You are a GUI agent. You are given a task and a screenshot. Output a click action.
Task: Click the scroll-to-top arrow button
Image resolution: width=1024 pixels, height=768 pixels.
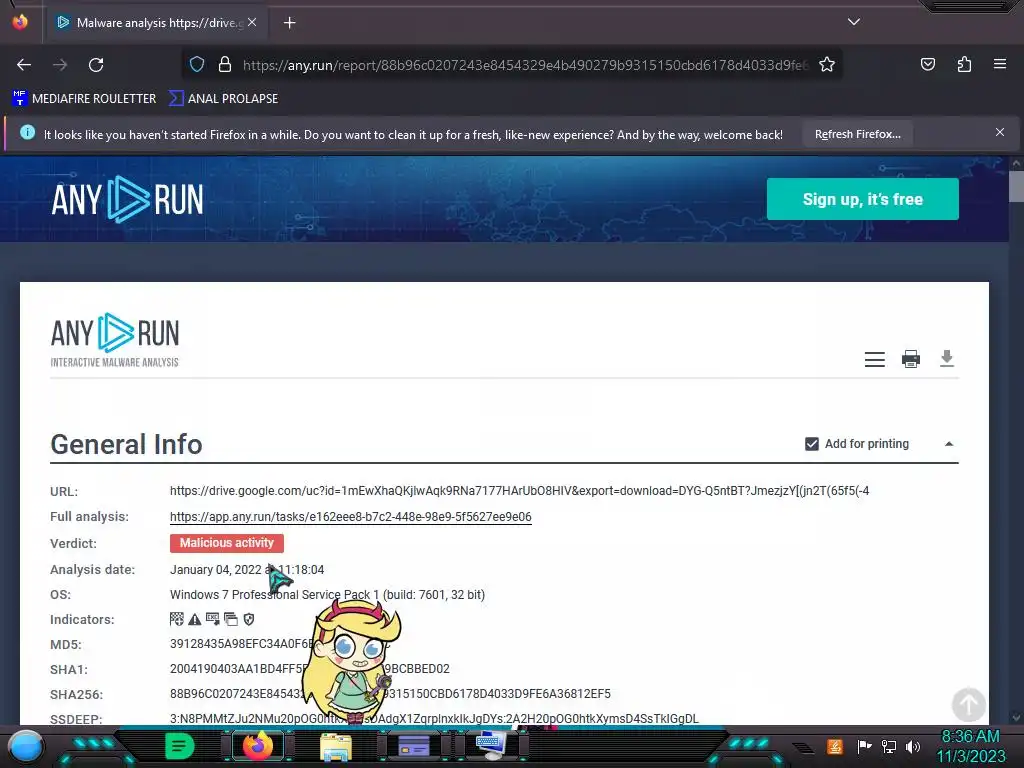[968, 705]
